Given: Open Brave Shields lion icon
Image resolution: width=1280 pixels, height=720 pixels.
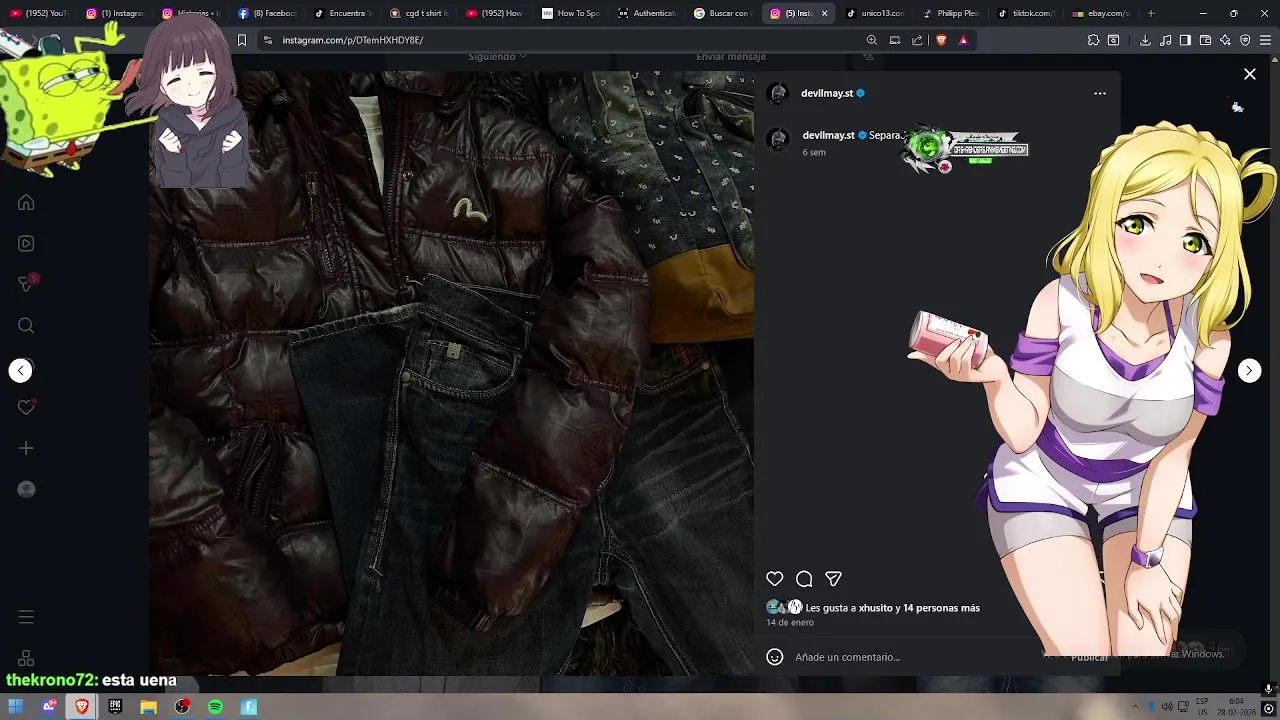Looking at the screenshot, I should [941, 40].
